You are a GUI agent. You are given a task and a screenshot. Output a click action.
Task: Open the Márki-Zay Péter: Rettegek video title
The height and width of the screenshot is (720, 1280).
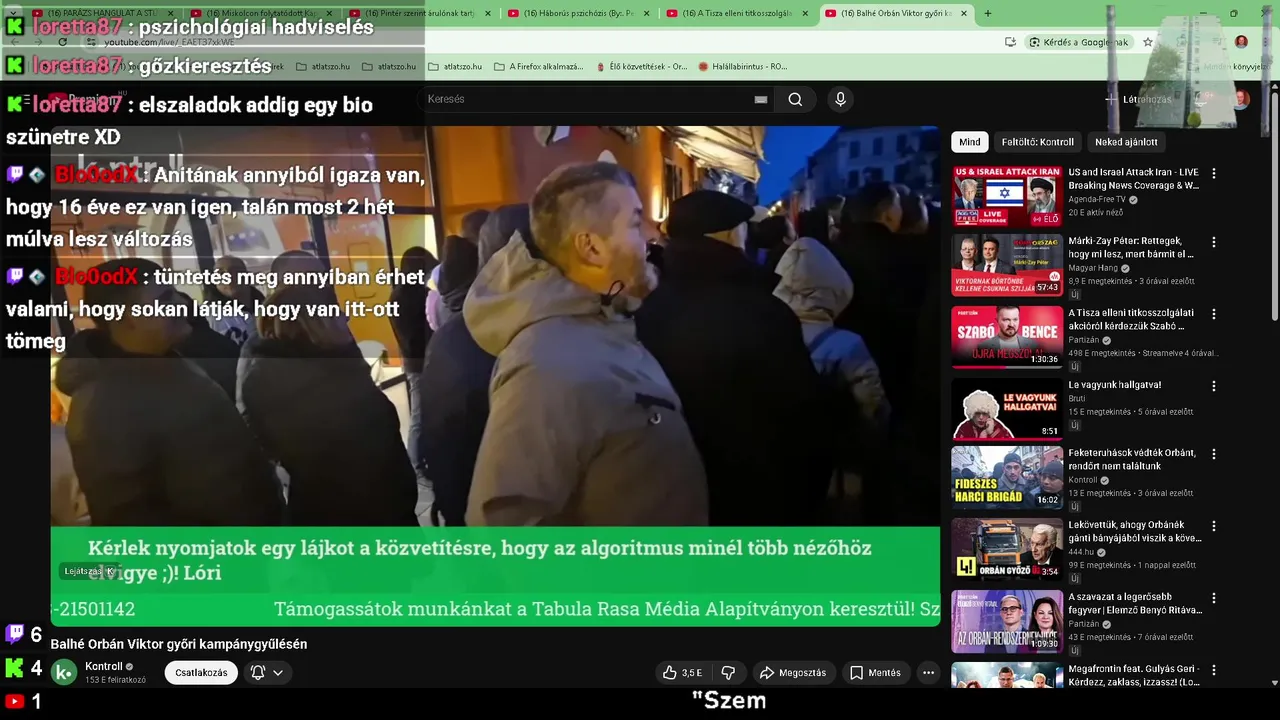[1131, 248]
